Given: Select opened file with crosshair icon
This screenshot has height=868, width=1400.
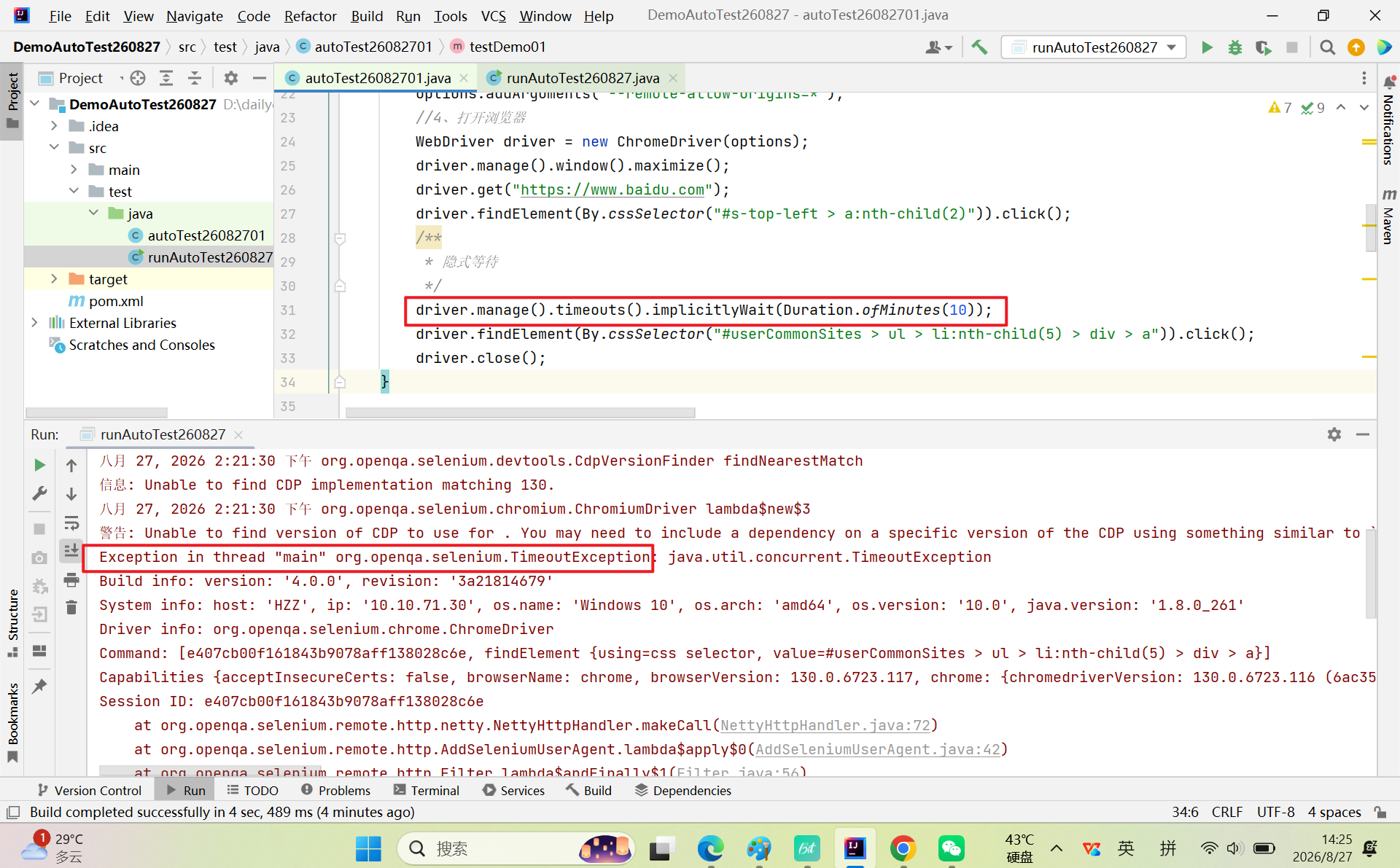Looking at the screenshot, I should (x=138, y=78).
